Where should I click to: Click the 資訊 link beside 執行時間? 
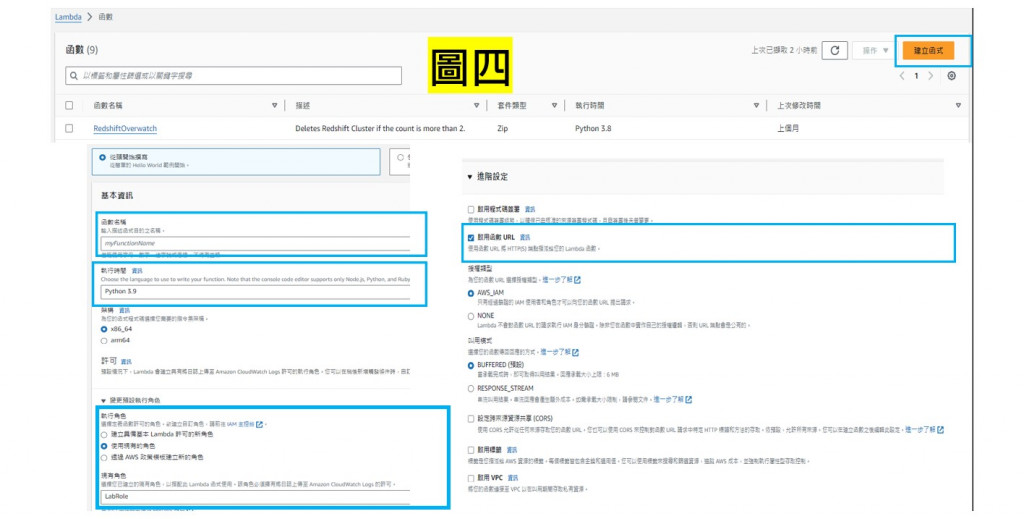(x=136, y=270)
